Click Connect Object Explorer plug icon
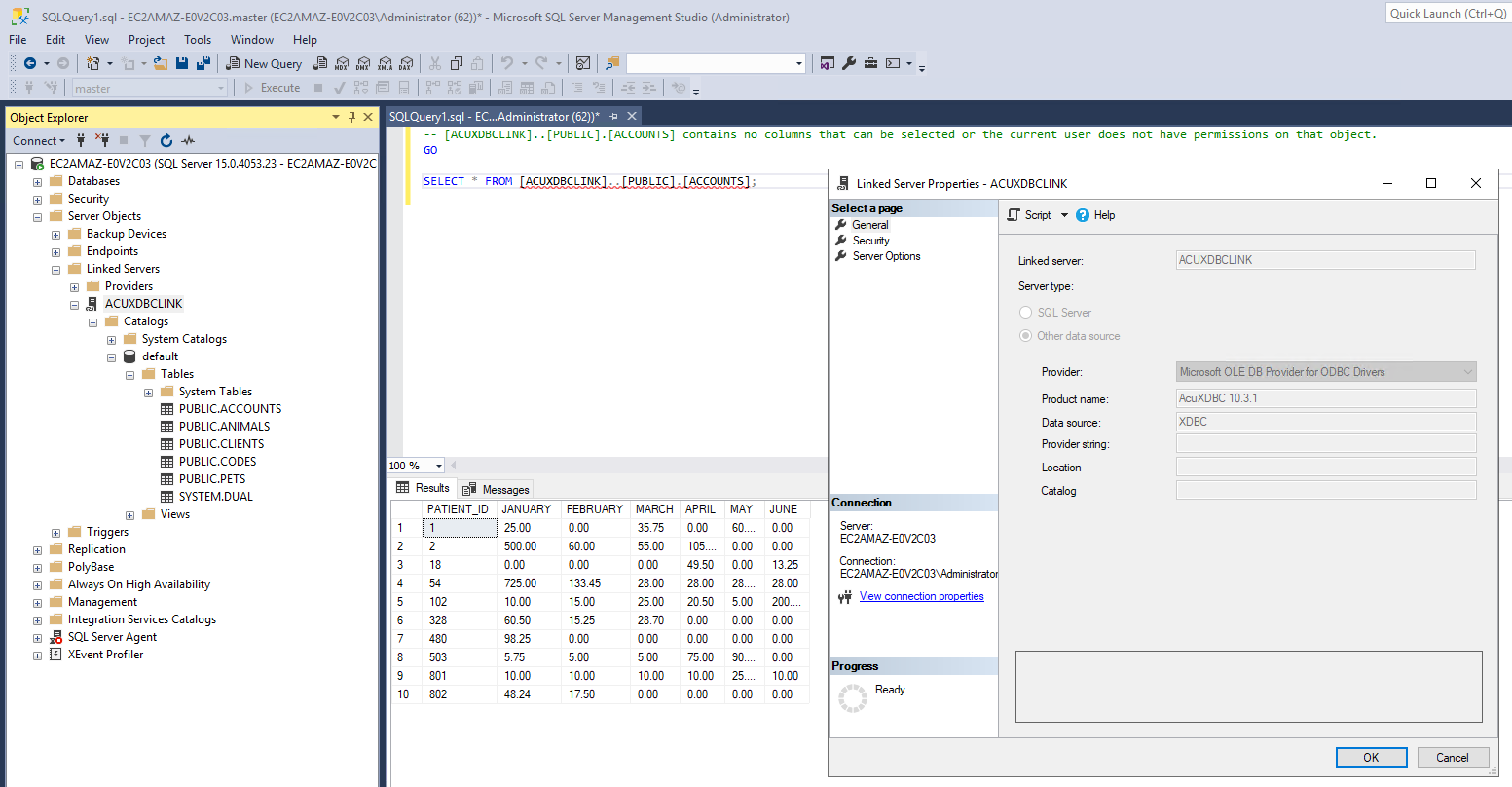The height and width of the screenshot is (787, 1512). pos(83,140)
